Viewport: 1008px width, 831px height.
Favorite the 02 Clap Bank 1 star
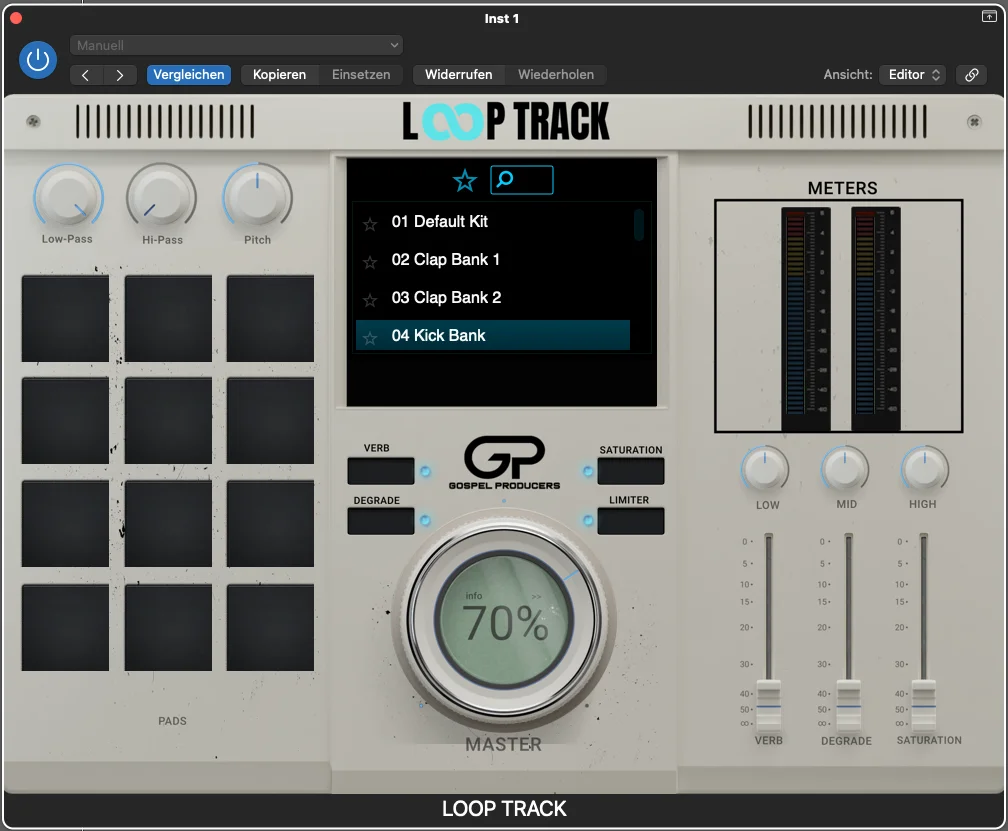click(370, 262)
